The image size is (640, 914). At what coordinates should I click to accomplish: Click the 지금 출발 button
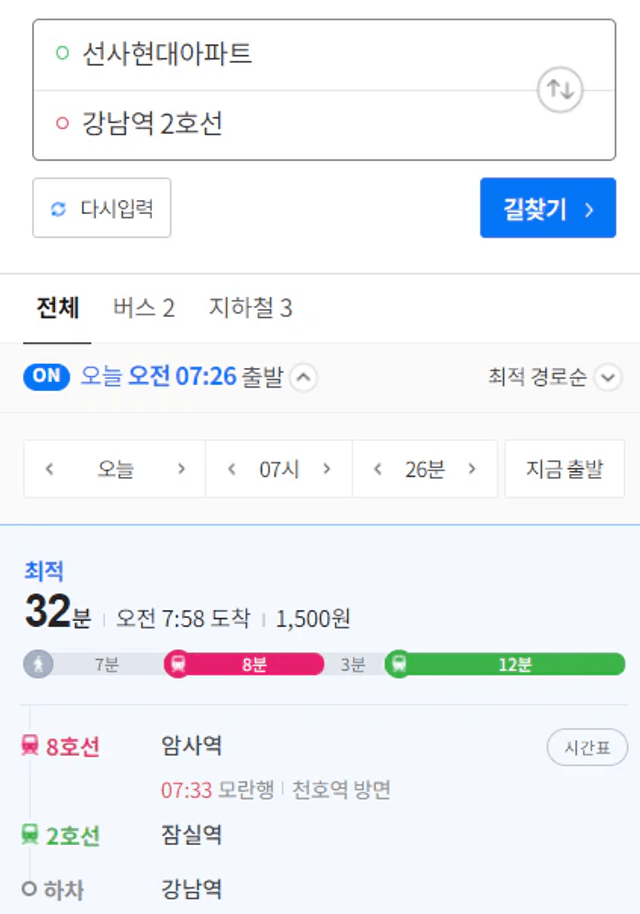point(564,469)
